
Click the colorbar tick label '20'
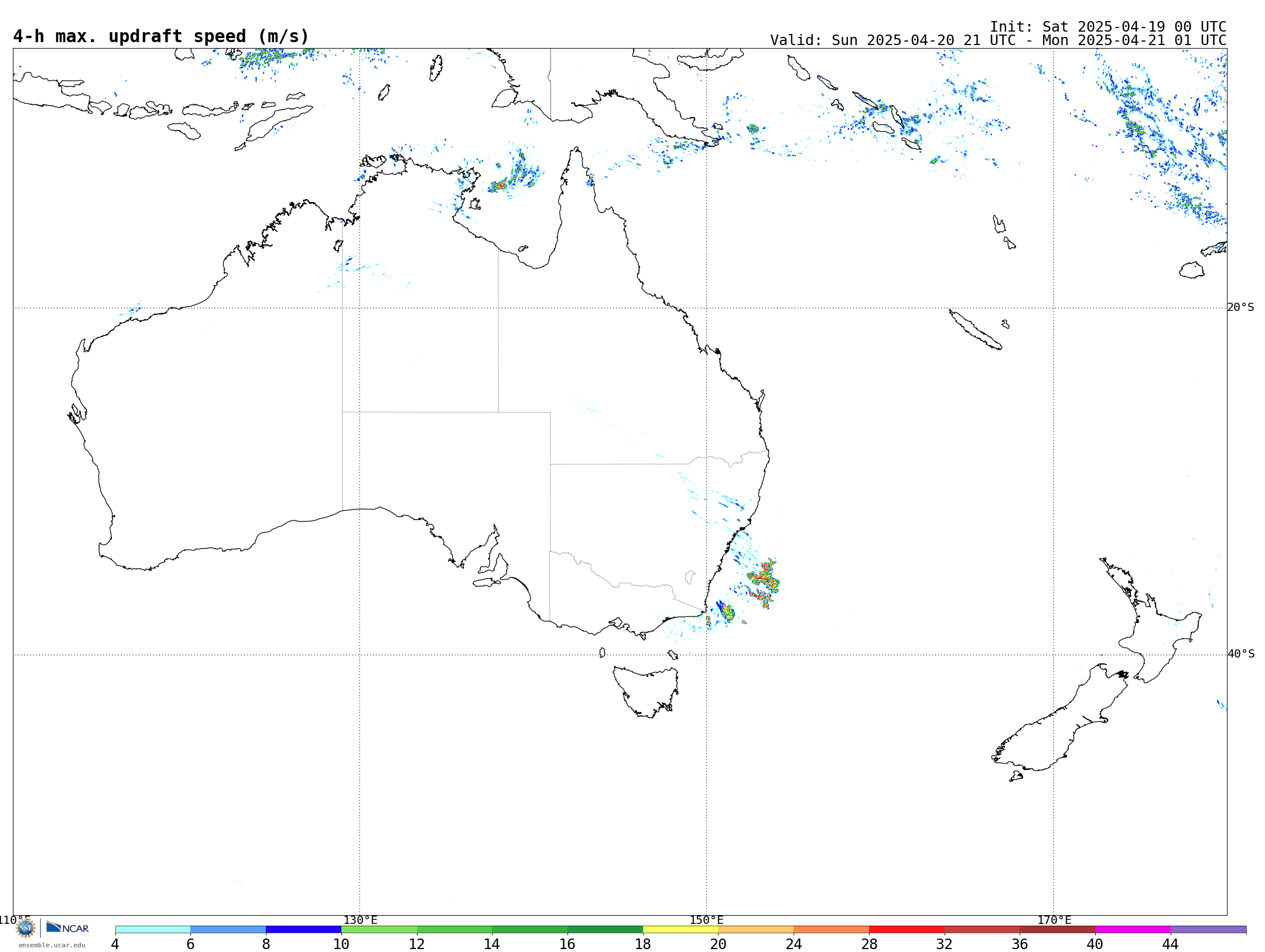pos(719,944)
